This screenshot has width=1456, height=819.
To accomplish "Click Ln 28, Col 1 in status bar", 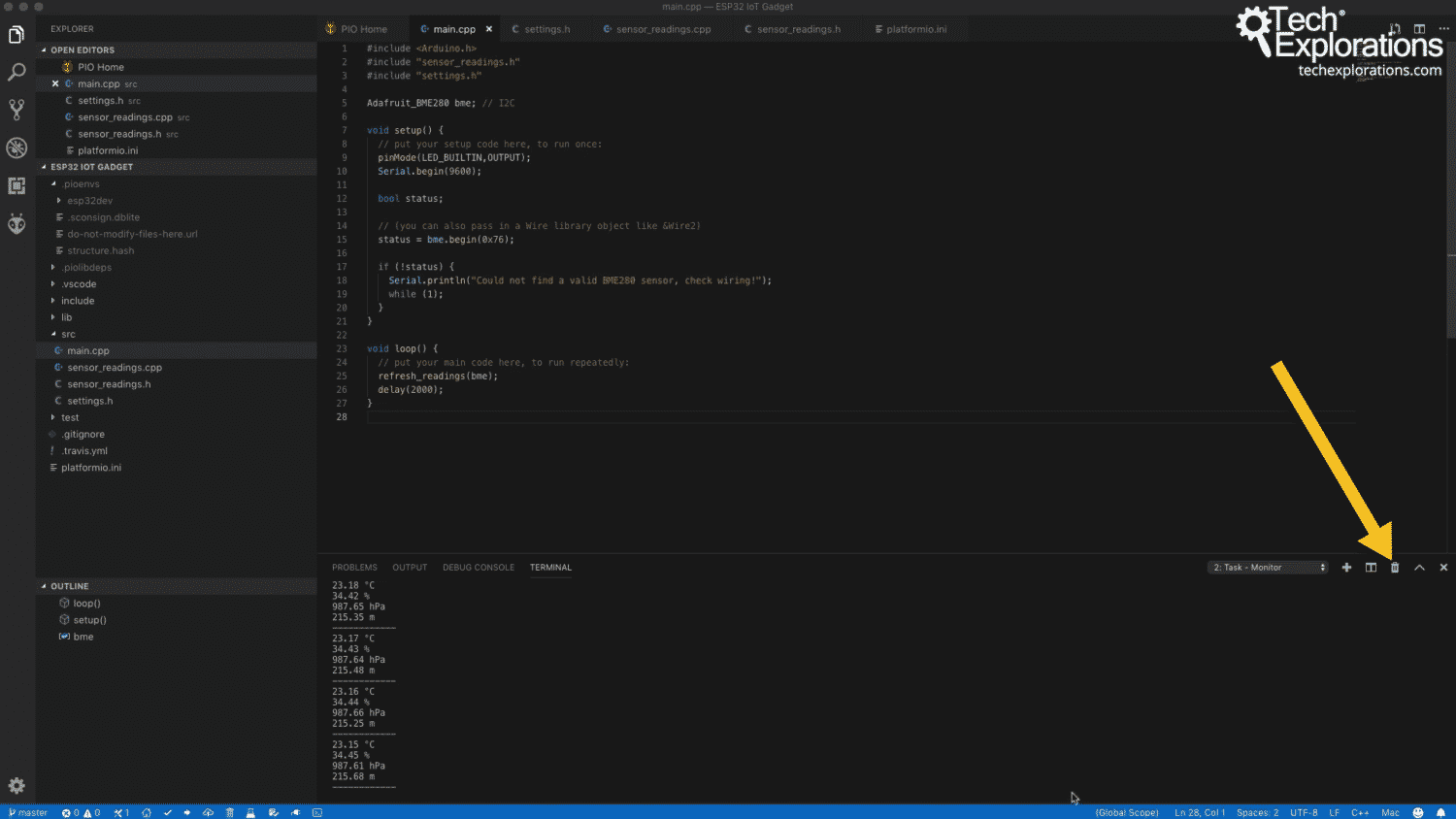I will [x=1200, y=812].
